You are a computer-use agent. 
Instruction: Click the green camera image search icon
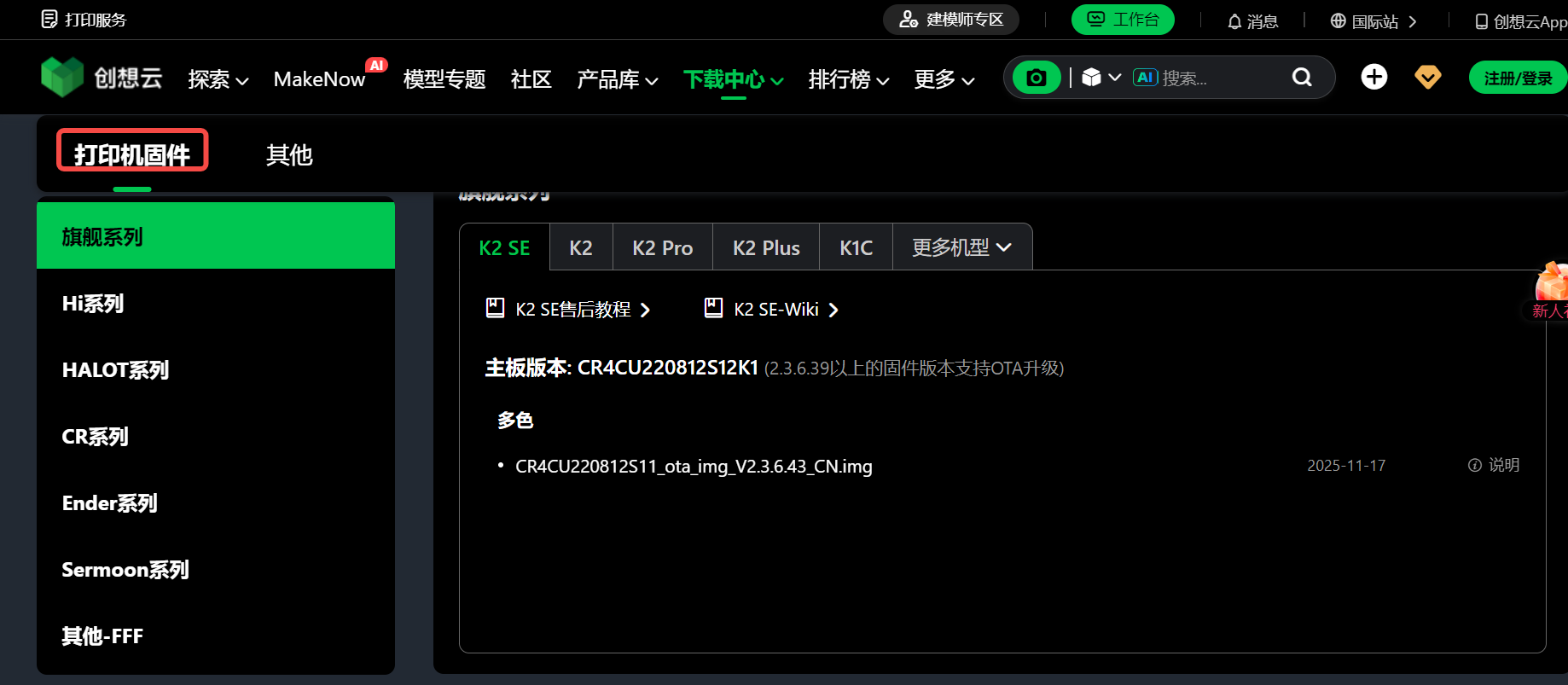pyautogui.click(x=1036, y=78)
